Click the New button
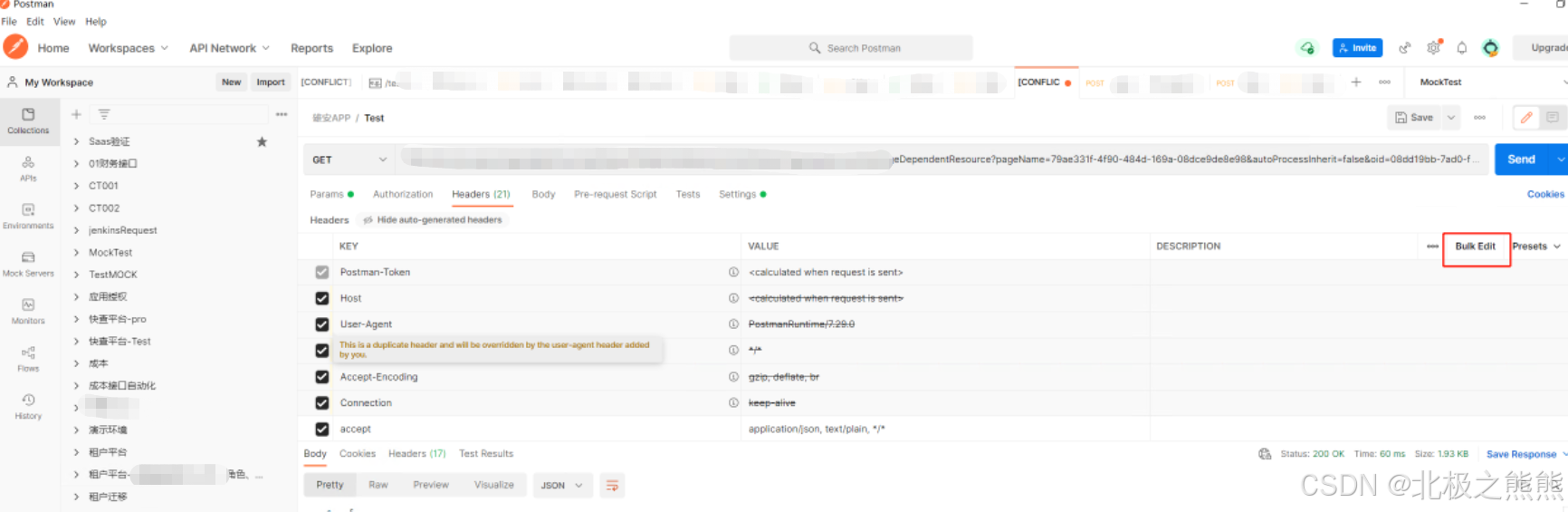Screen dimensions: 1568x512 click(232, 82)
